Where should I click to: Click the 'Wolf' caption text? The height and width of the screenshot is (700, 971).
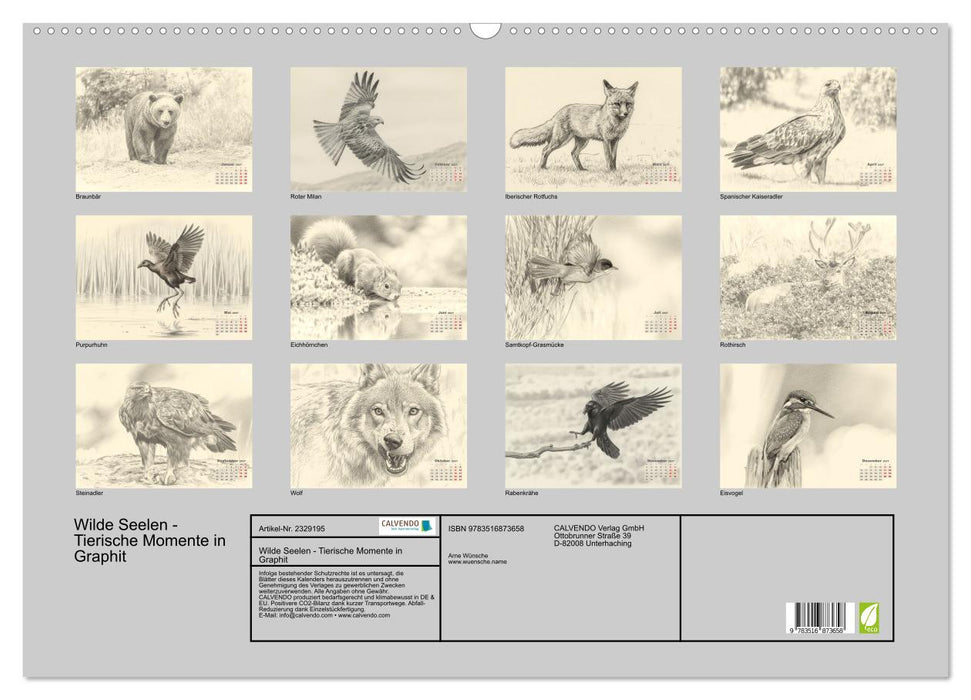[x=297, y=493]
